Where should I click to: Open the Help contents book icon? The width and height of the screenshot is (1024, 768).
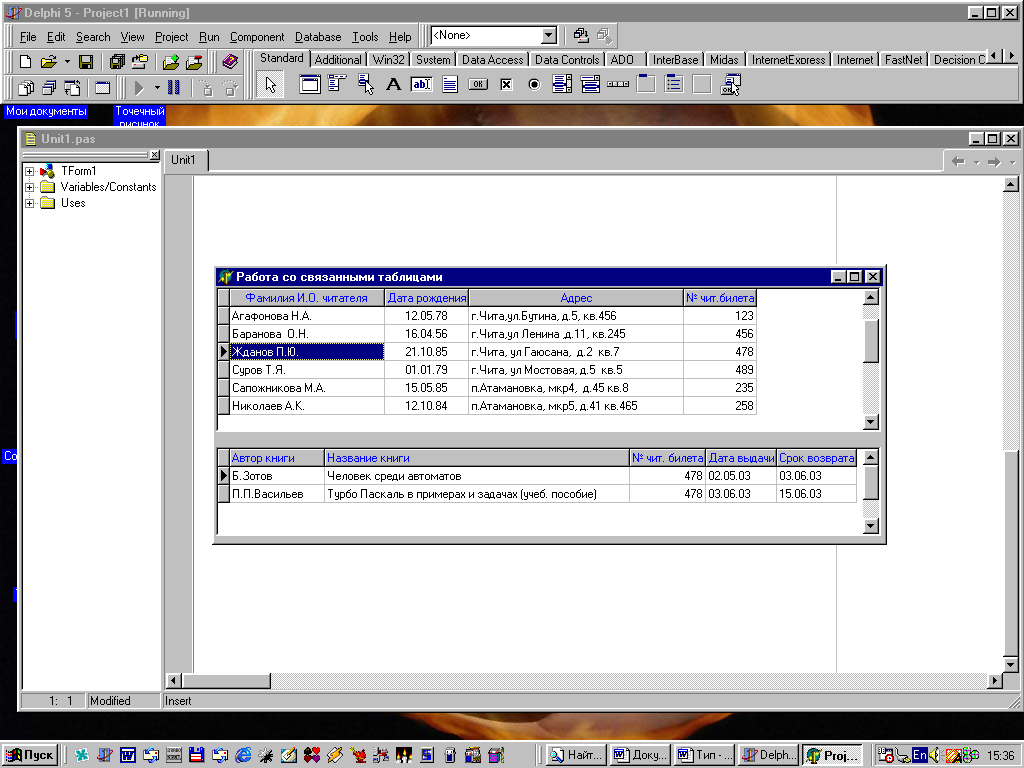(230, 61)
